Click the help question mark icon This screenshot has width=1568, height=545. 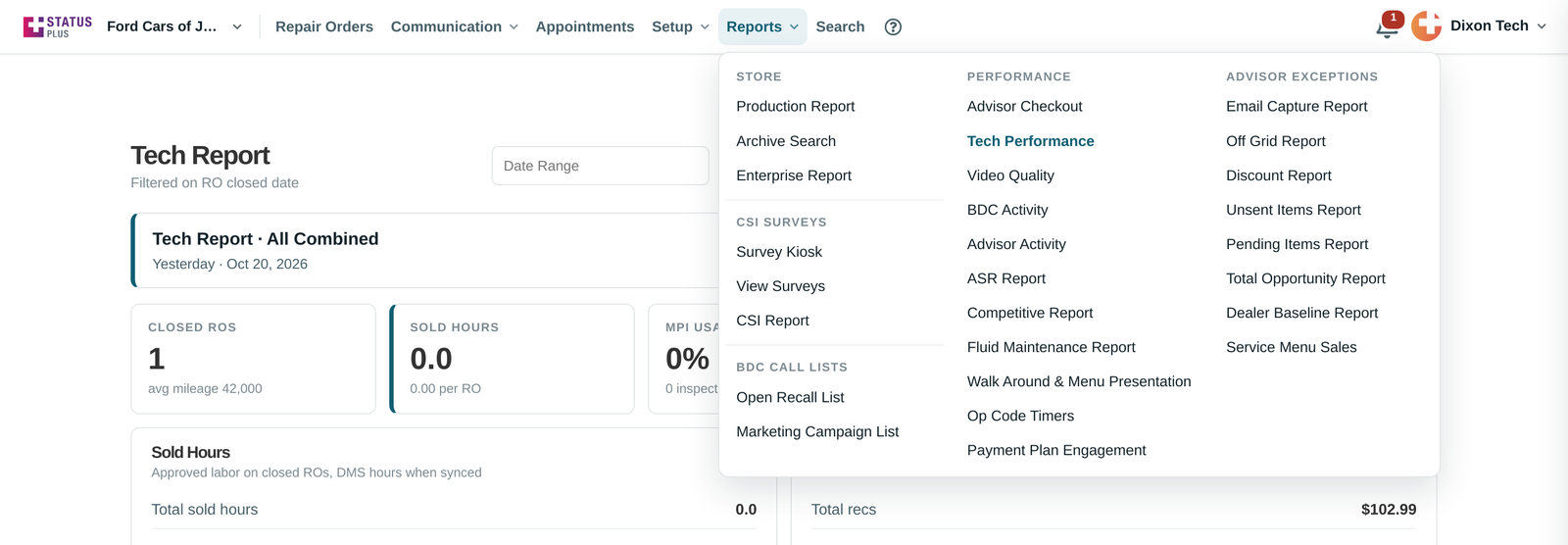[x=893, y=26]
